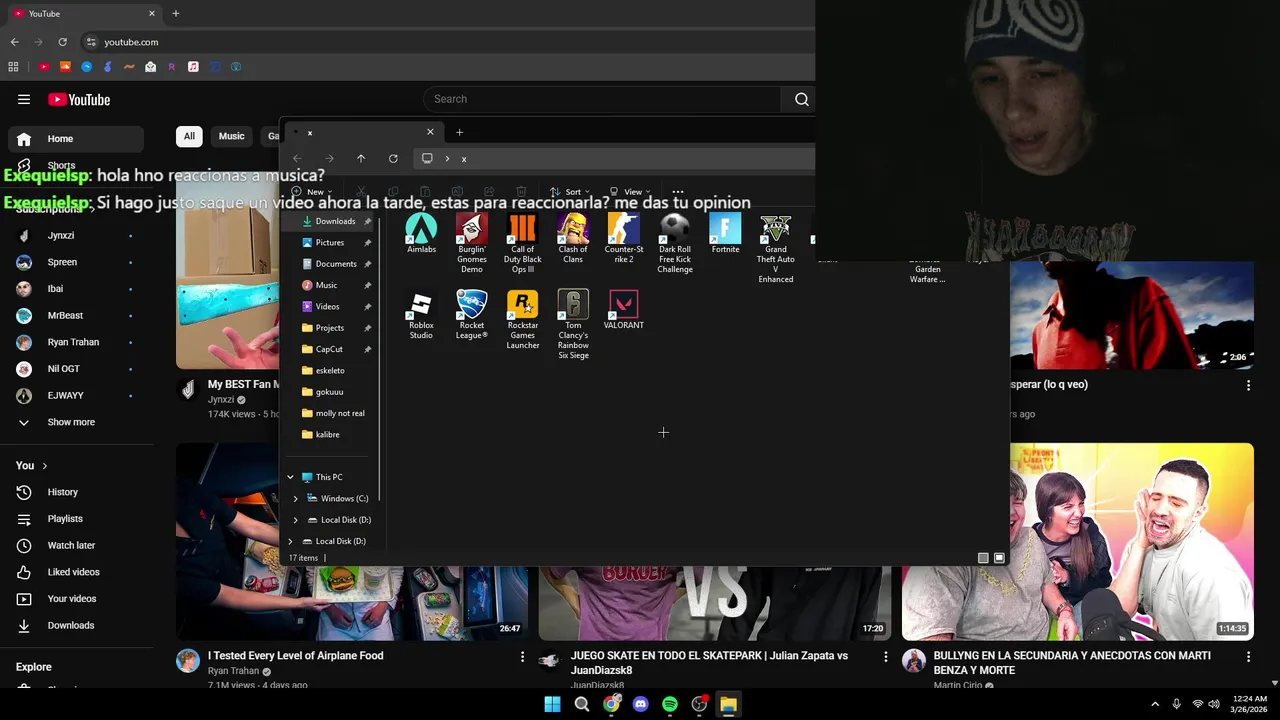Go up one folder level in Explorer
Screen dimensions: 1280x720
[x=361, y=158]
